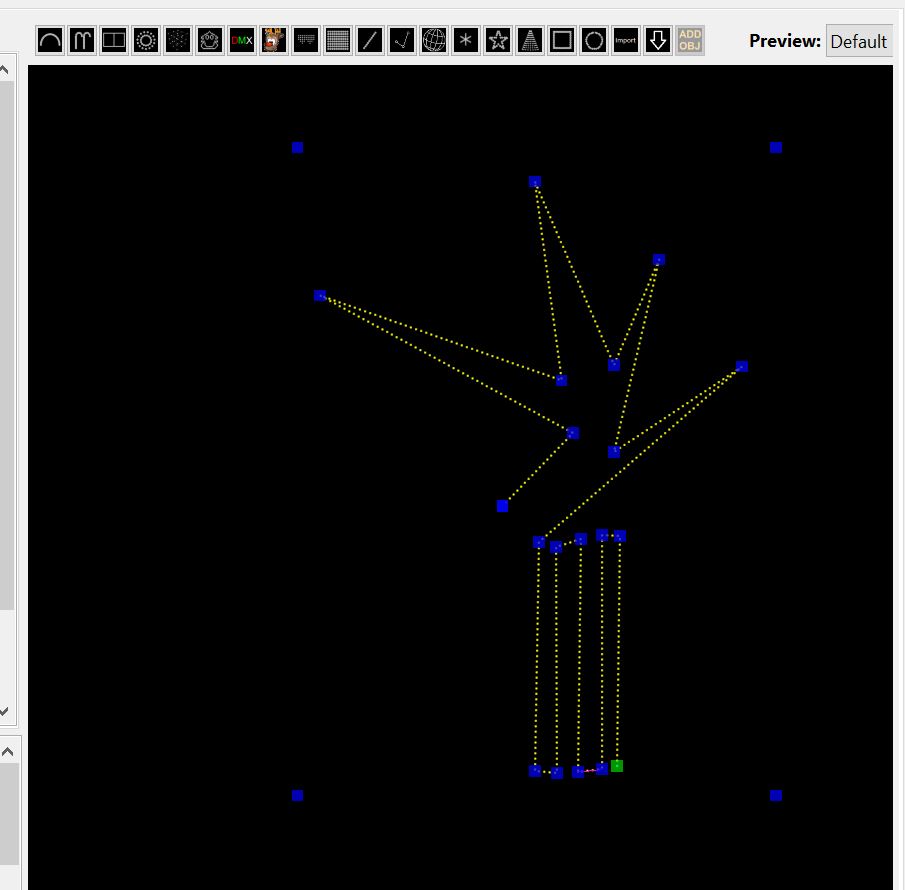Click the upper panel scroll-up arrow
This screenshot has width=905, height=890.
[5, 69]
